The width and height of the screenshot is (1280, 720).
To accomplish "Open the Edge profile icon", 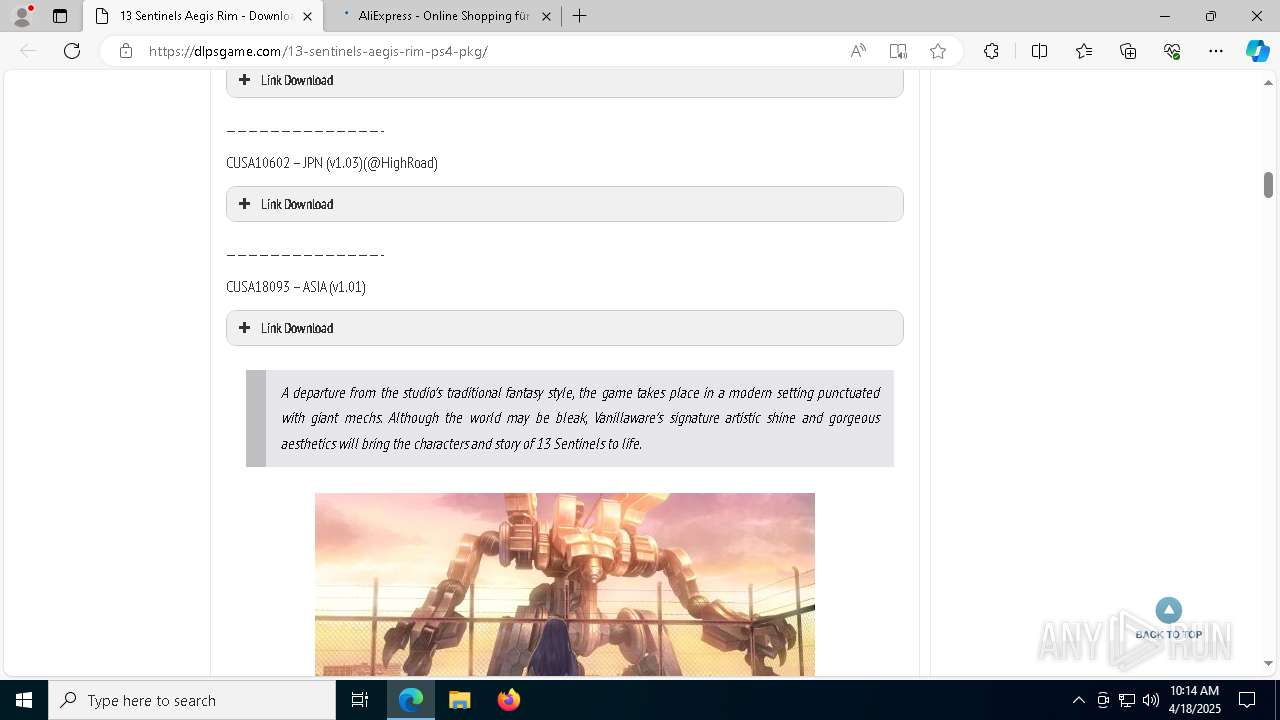I will tap(22, 16).
